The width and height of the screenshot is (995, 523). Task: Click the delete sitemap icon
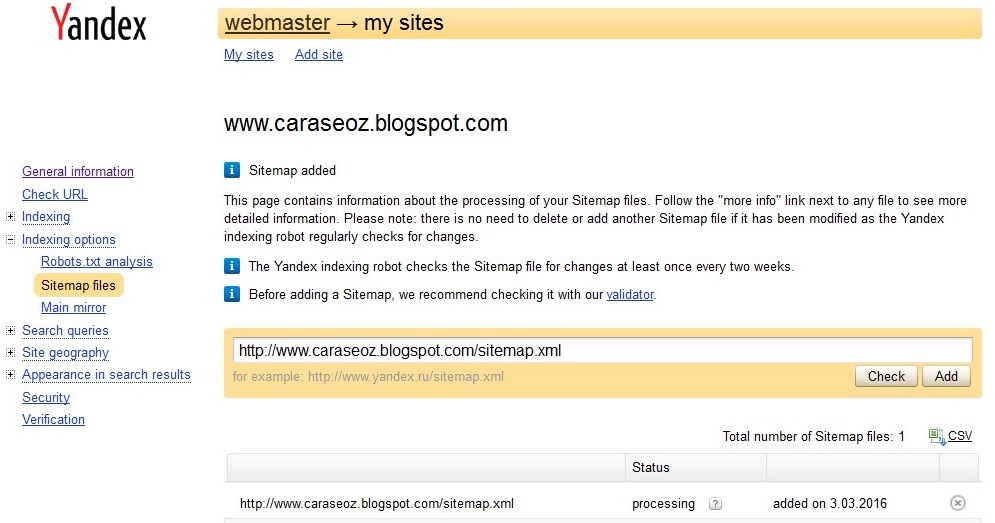(957, 503)
